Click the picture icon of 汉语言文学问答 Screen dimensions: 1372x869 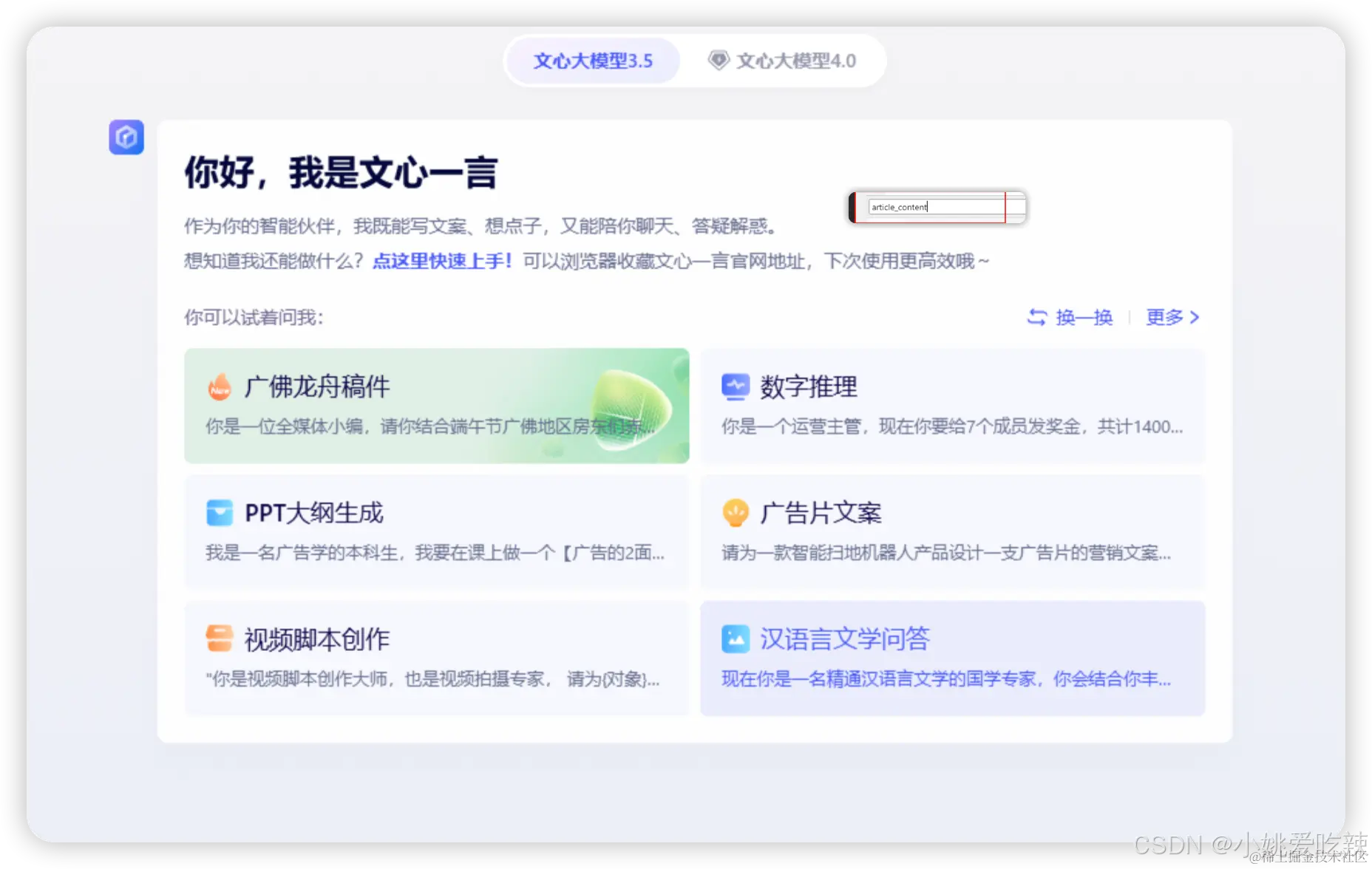[x=736, y=639]
